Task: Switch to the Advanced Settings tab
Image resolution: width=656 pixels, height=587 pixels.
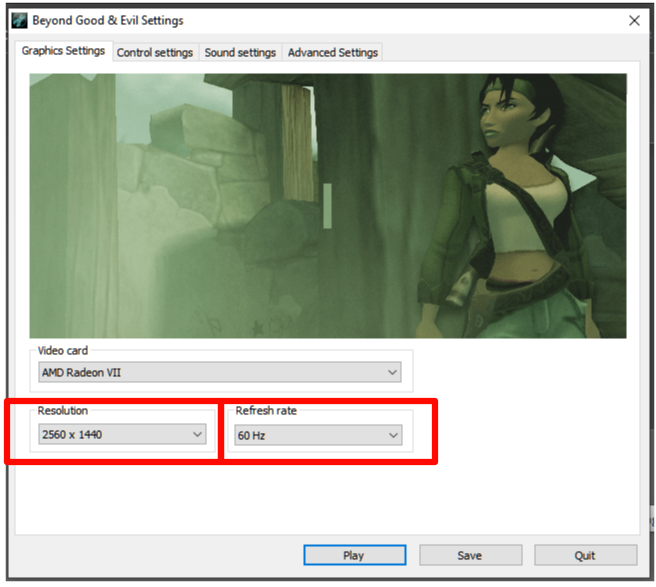Action: coord(333,53)
